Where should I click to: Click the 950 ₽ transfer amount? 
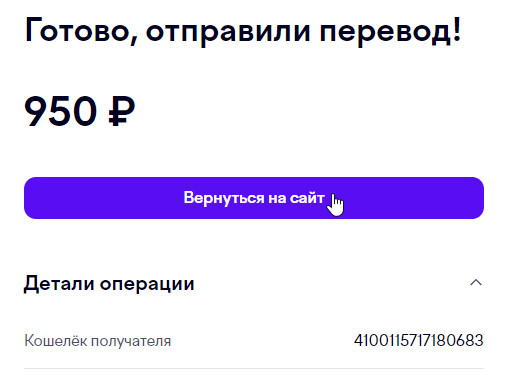coord(80,111)
